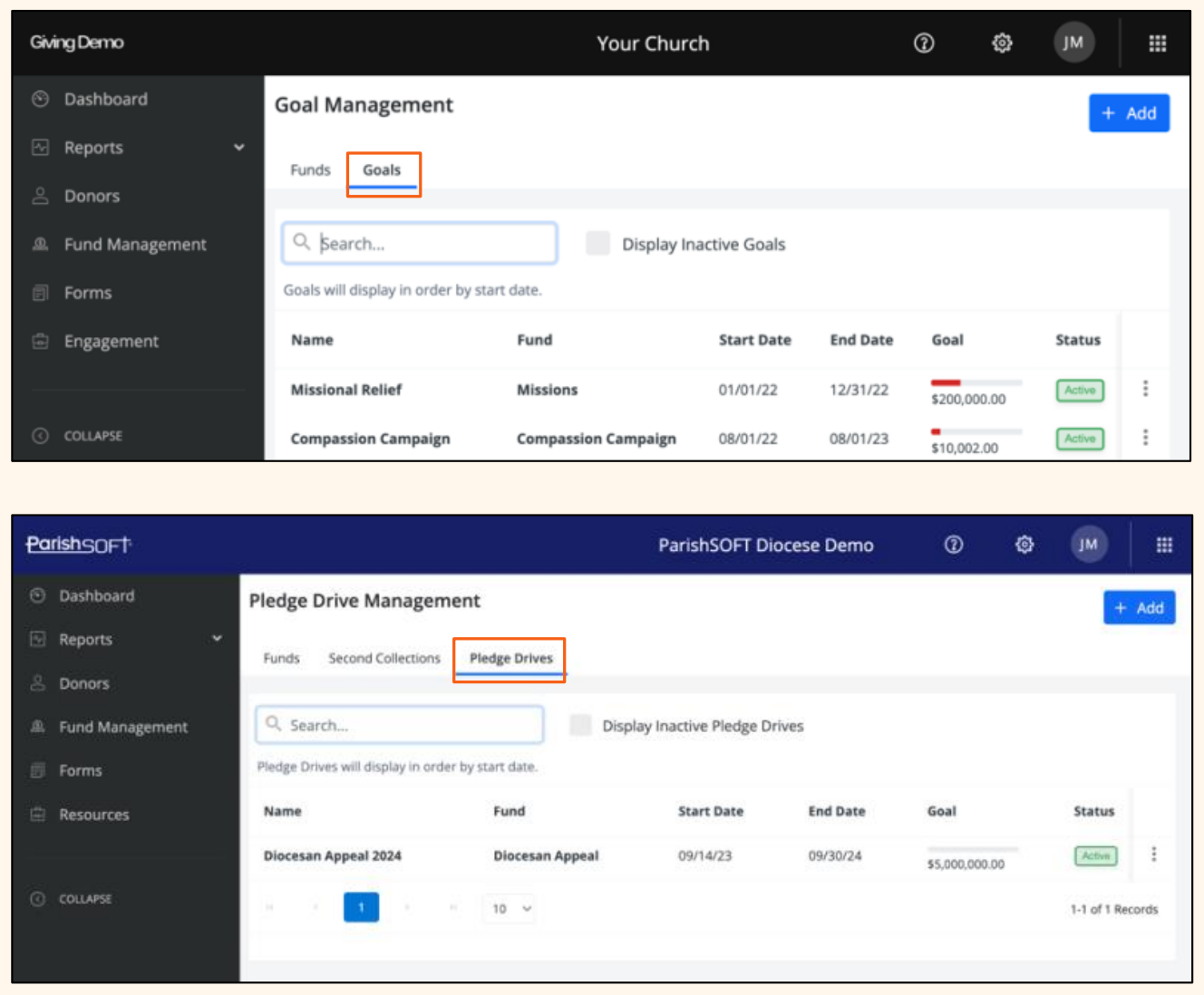The width and height of the screenshot is (1204, 995).
Task: Expand Reports menu in Giving Demo sidebar
Action: tap(238, 148)
